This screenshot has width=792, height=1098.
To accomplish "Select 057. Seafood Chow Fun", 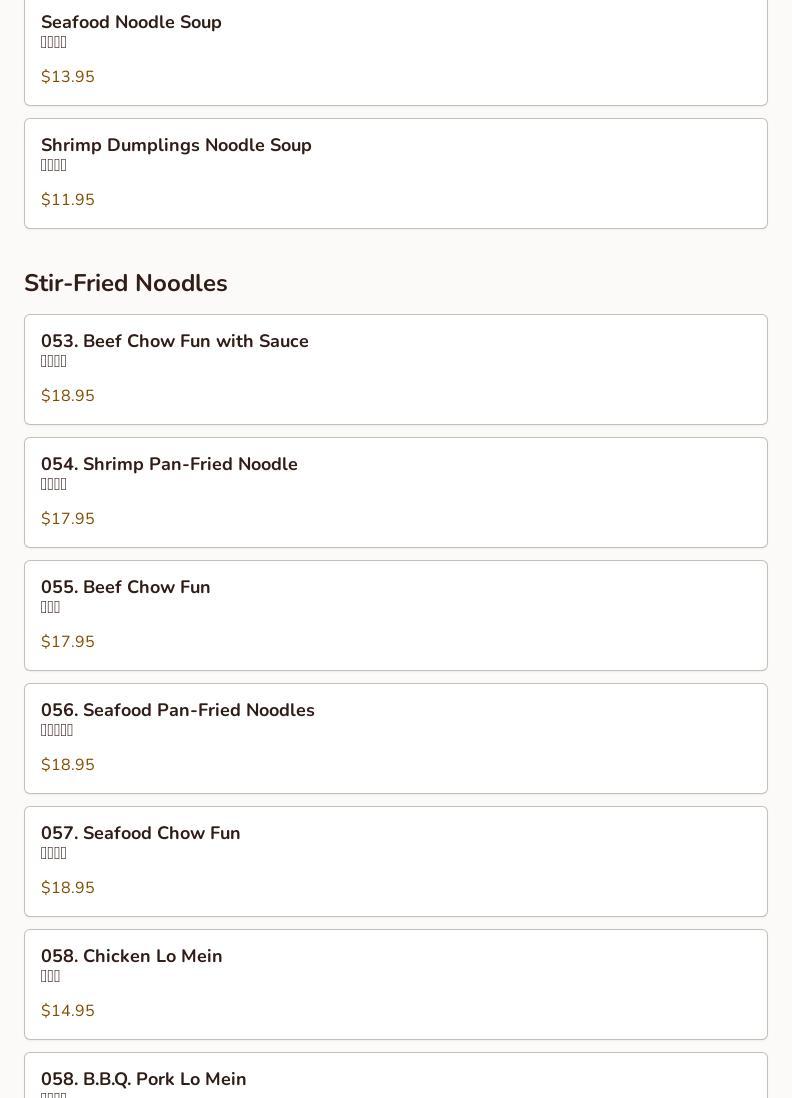I will (141, 833).
